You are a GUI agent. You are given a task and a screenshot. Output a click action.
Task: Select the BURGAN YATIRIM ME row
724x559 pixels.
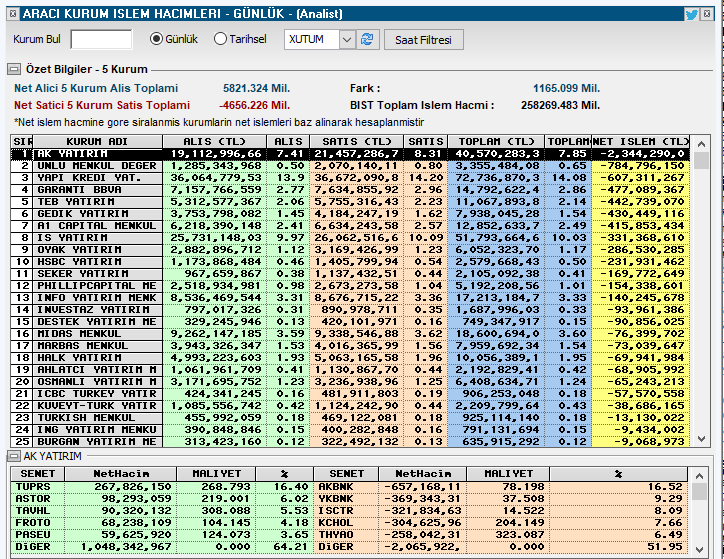click(x=350, y=442)
